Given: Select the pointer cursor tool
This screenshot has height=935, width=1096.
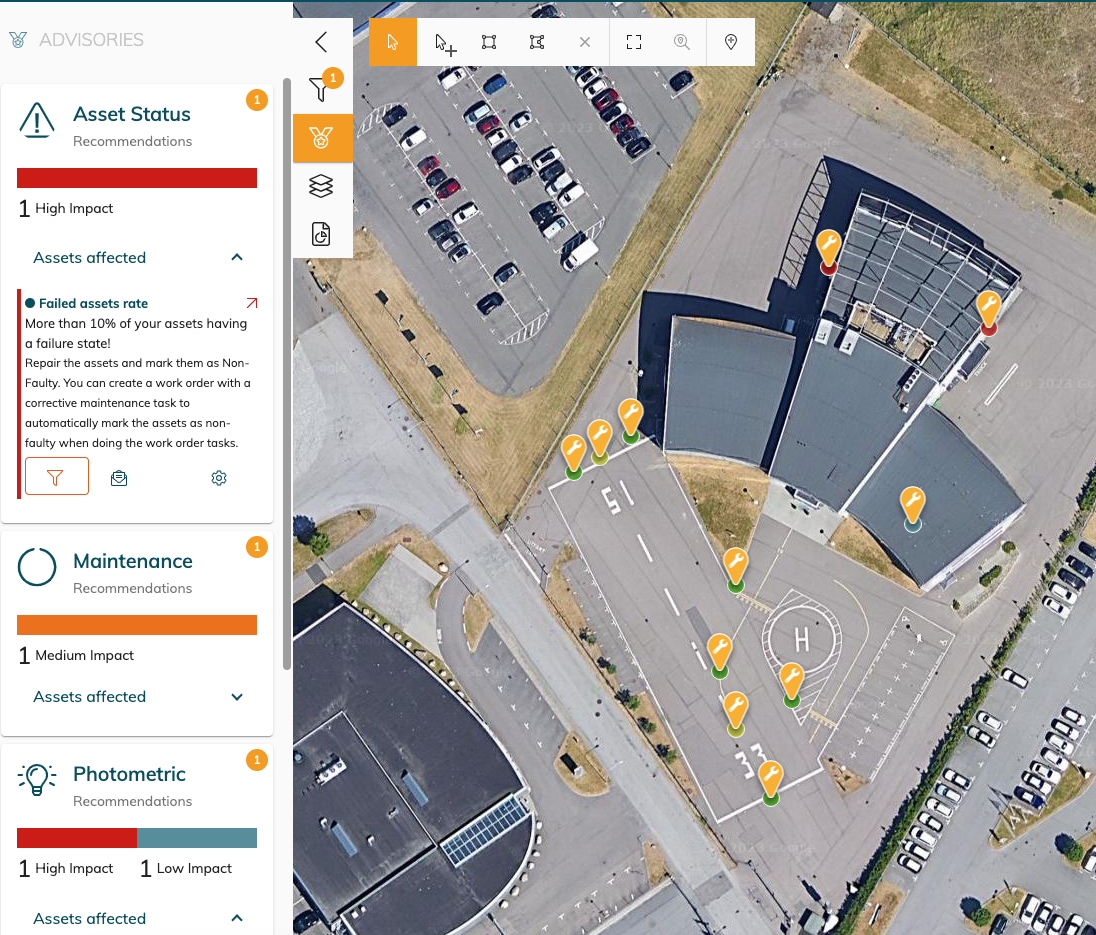Looking at the screenshot, I should [x=393, y=42].
